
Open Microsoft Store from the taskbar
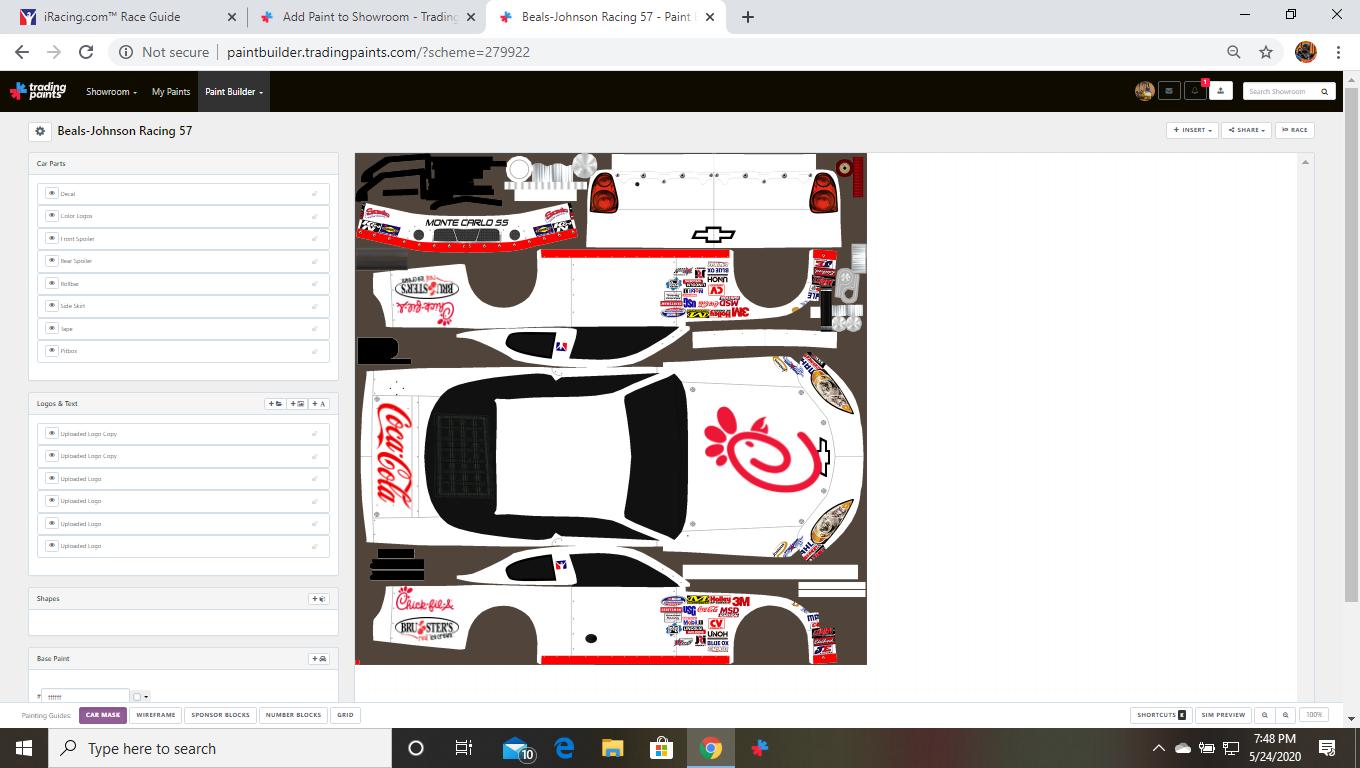[x=661, y=748]
